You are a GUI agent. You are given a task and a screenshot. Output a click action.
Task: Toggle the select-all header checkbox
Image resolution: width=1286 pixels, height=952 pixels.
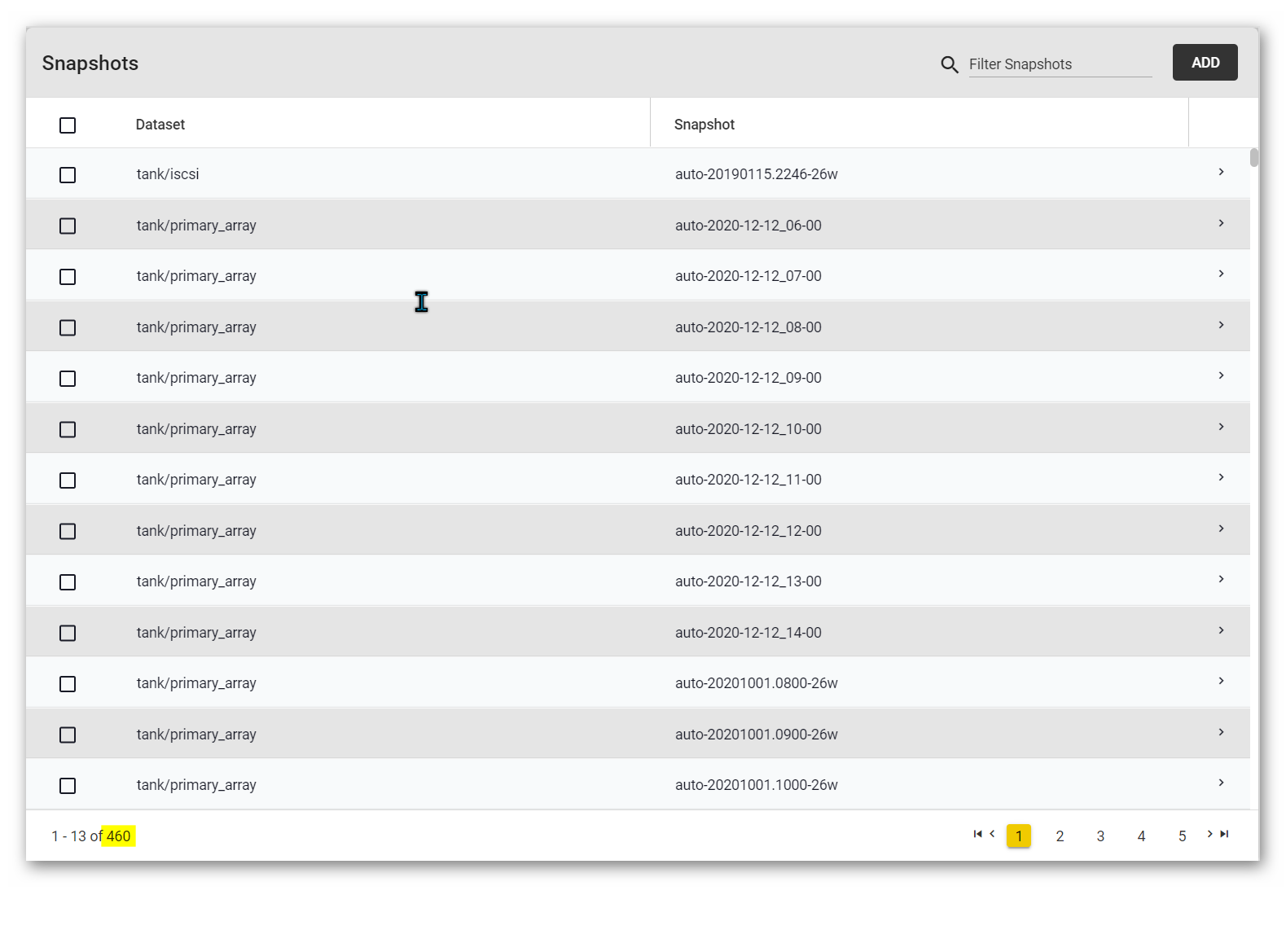coord(68,125)
